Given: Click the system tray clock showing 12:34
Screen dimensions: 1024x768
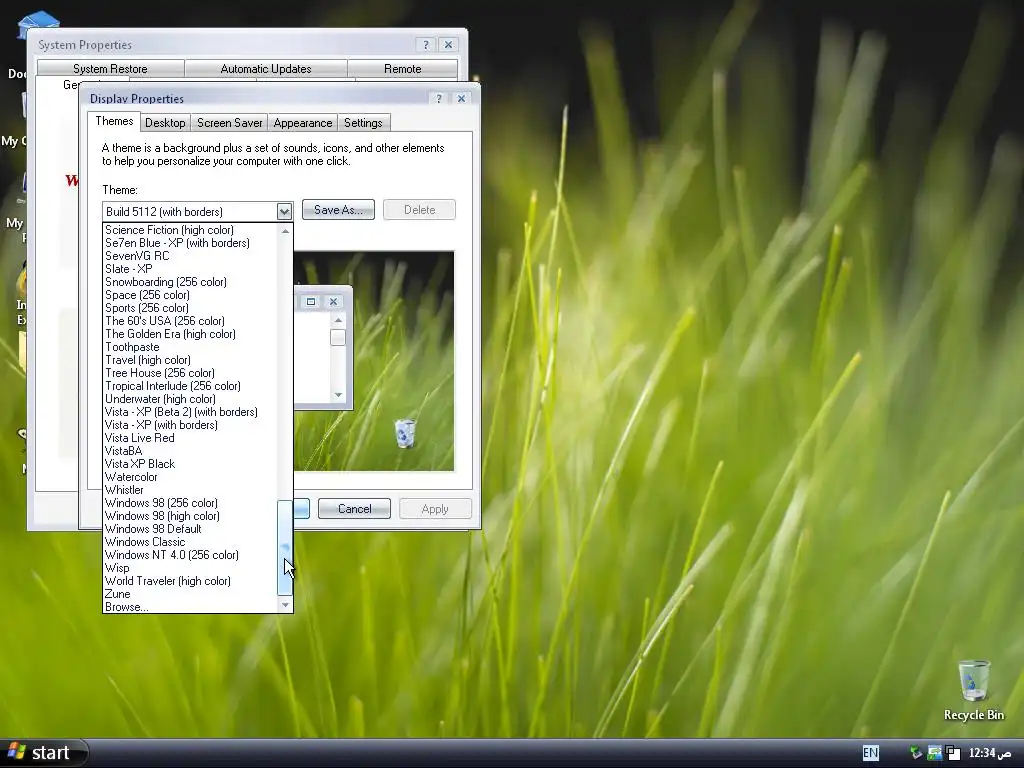Looking at the screenshot, I should pyautogui.click(x=990, y=753).
